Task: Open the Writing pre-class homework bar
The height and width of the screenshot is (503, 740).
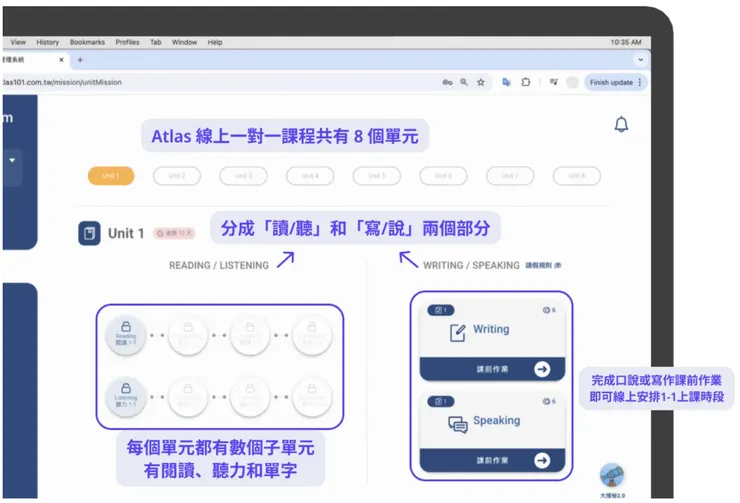Action: [x=492, y=369]
